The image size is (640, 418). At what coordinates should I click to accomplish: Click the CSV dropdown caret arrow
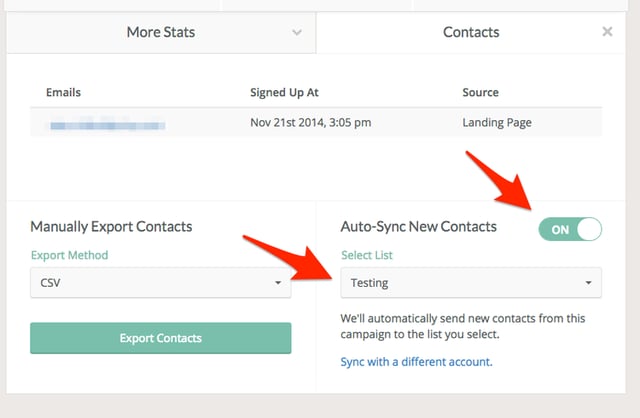(x=278, y=282)
